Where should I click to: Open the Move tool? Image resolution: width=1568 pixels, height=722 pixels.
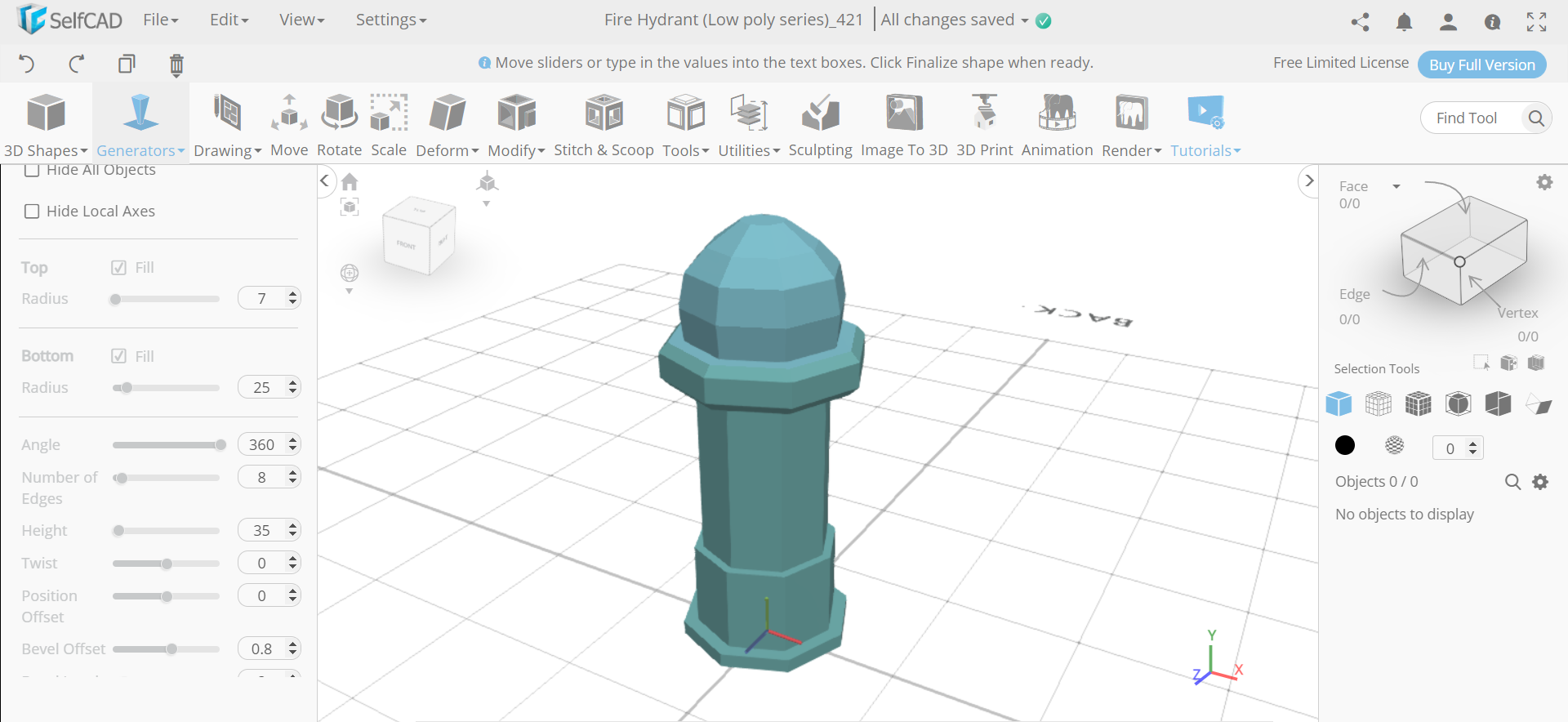pyautogui.click(x=289, y=124)
